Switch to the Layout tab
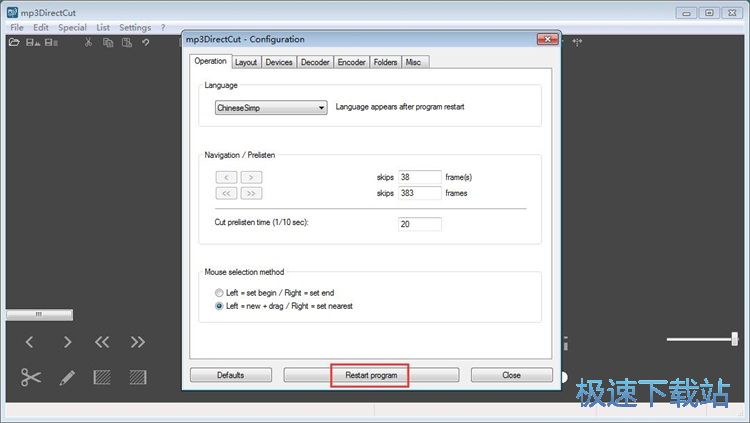Viewport: 750px width, 423px height. [x=246, y=62]
